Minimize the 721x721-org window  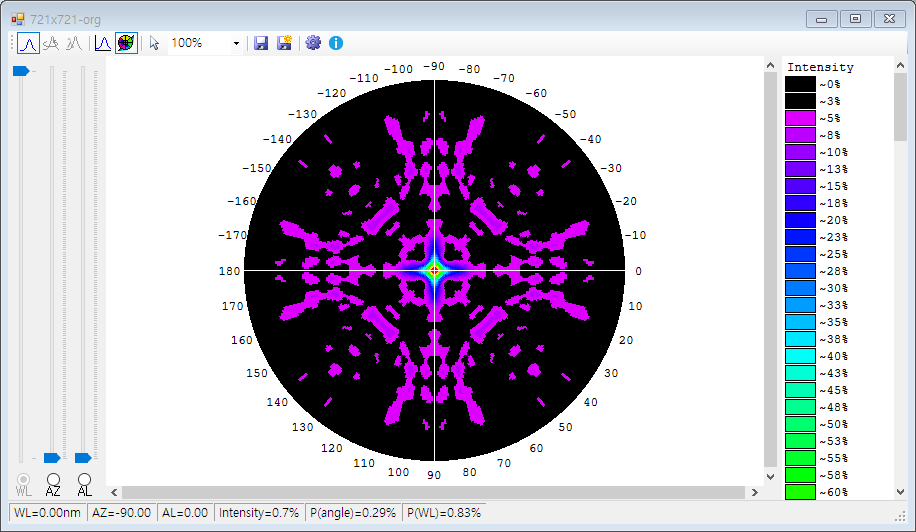pos(821,19)
